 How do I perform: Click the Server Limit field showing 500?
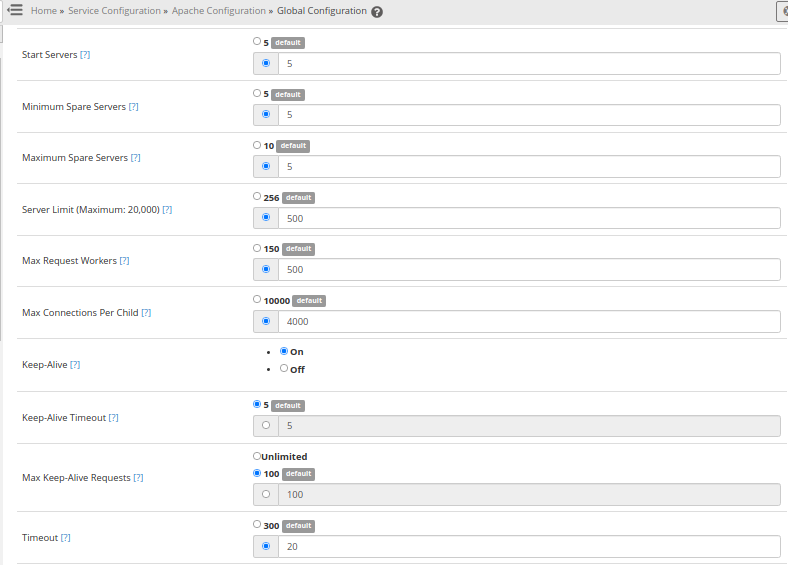click(529, 218)
